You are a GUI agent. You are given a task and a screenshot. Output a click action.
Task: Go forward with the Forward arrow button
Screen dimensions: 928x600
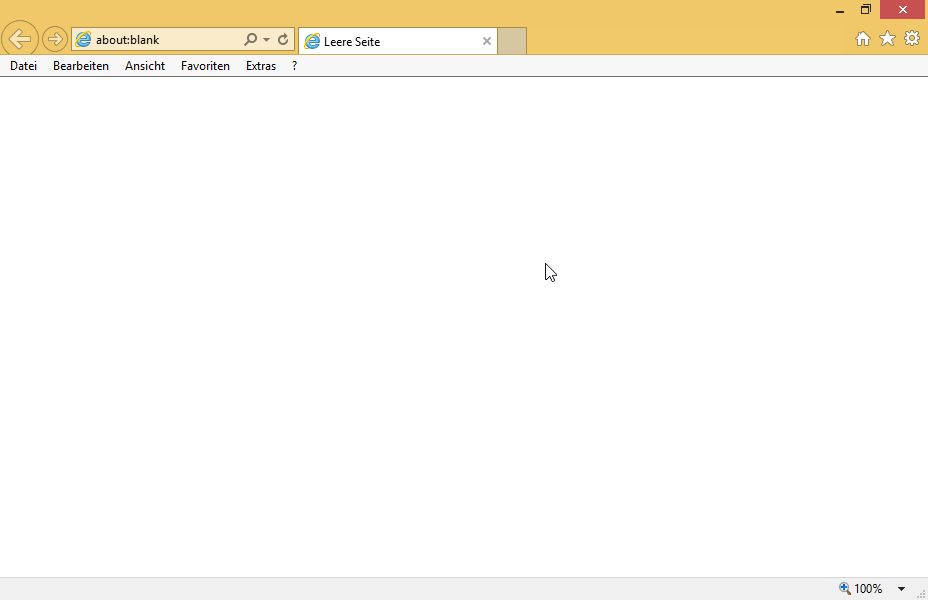(x=54, y=40)
